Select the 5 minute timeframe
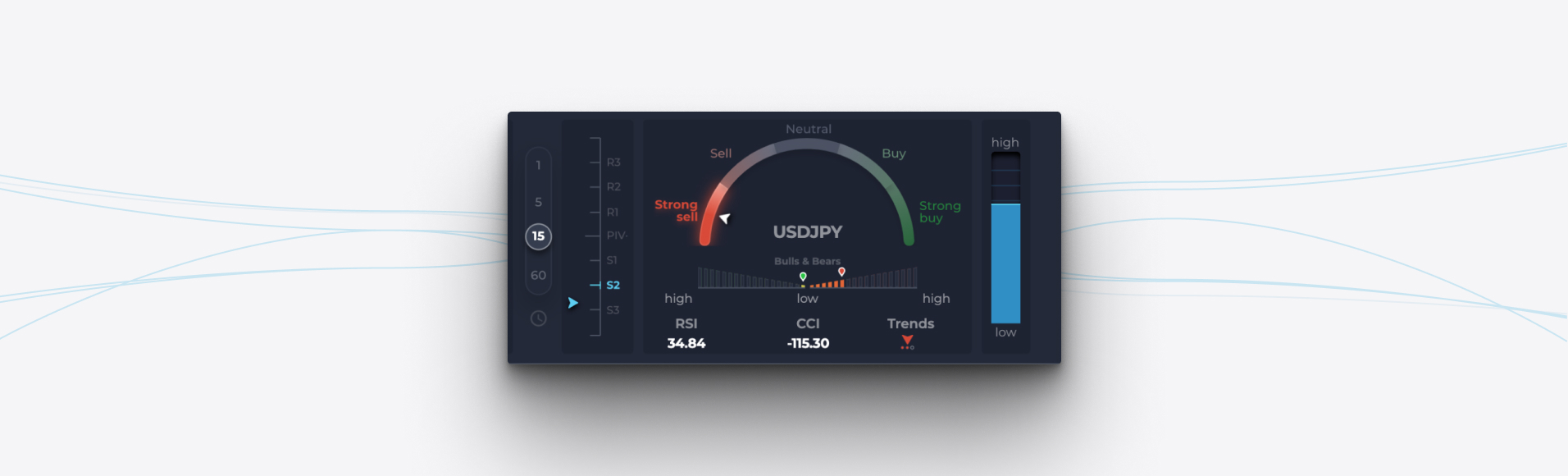 pyautogui.click(x=538, y=202)
